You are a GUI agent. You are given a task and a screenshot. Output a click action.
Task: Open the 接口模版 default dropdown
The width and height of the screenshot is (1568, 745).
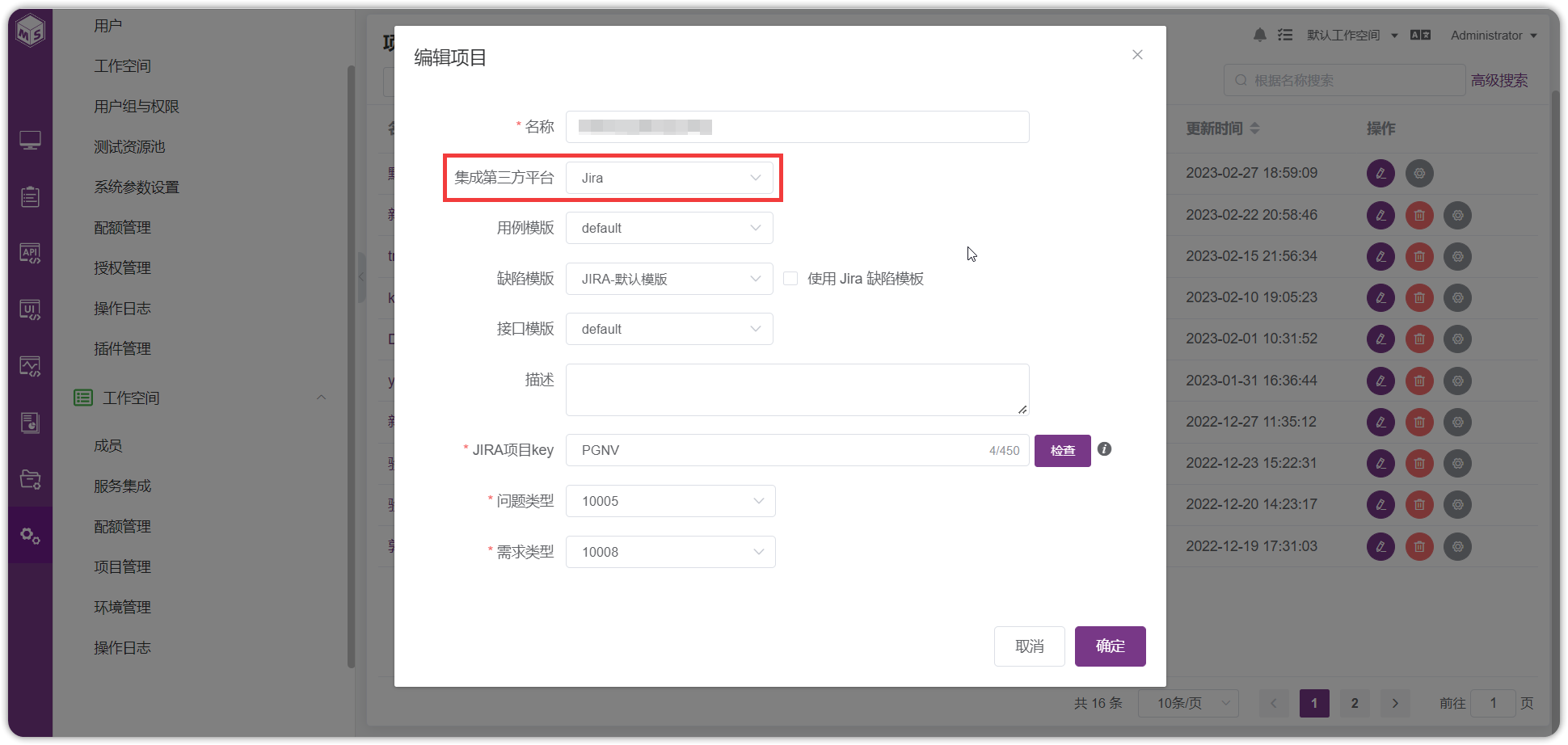tap(669, 329)
